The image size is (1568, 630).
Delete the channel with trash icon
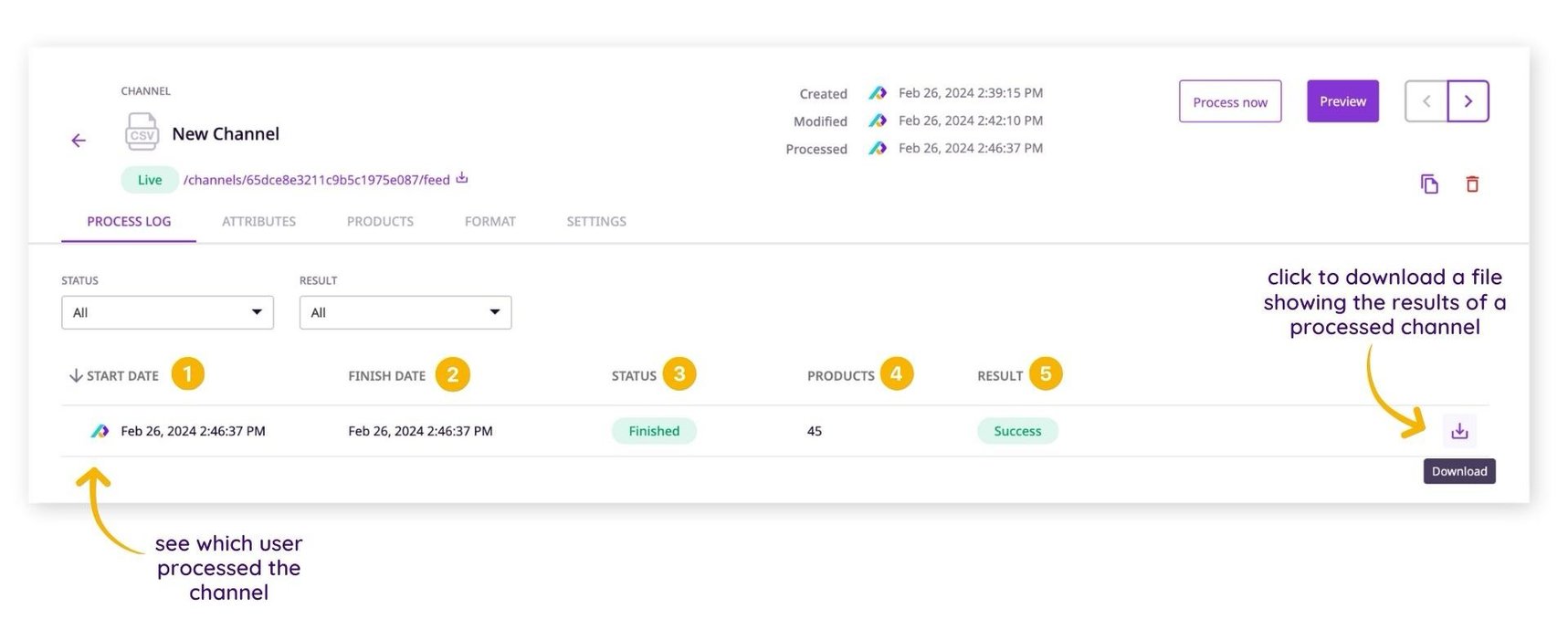(x=1472, y=184)
